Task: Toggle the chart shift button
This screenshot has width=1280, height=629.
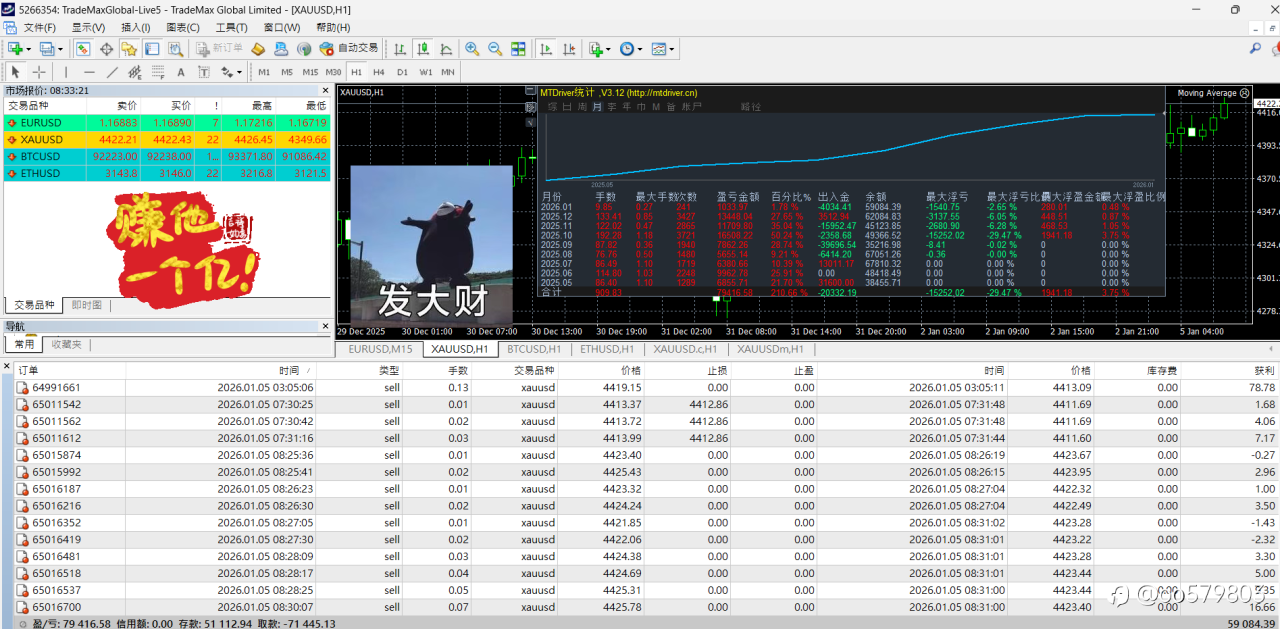Action: [x=569, y=48]
